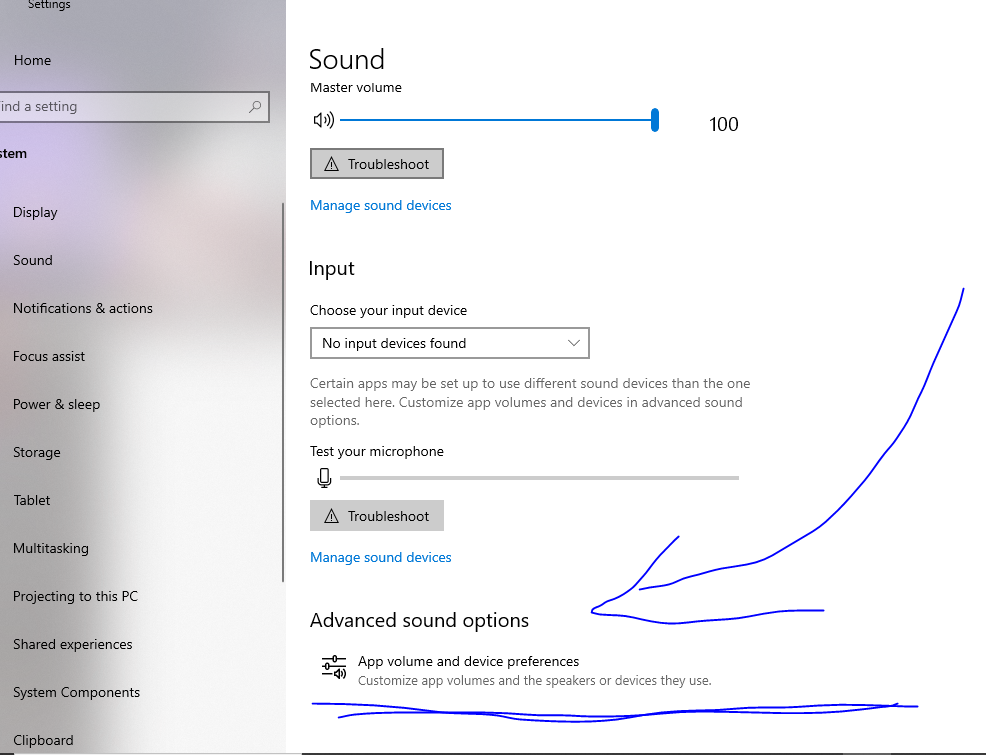Open Manage sound devices link below Master volume

tap(380, 205)
